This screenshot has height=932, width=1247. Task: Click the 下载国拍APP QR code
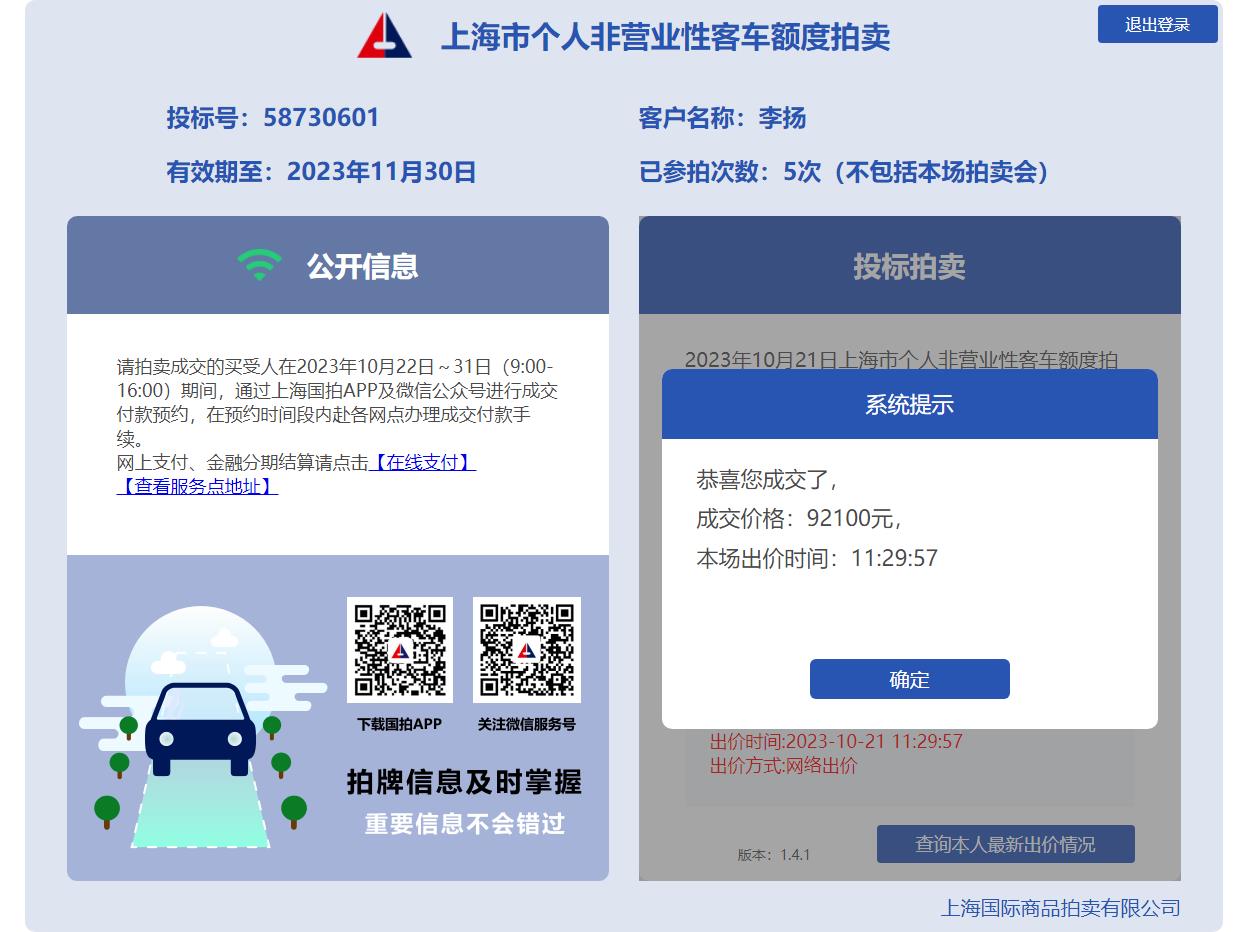(400, 650)
